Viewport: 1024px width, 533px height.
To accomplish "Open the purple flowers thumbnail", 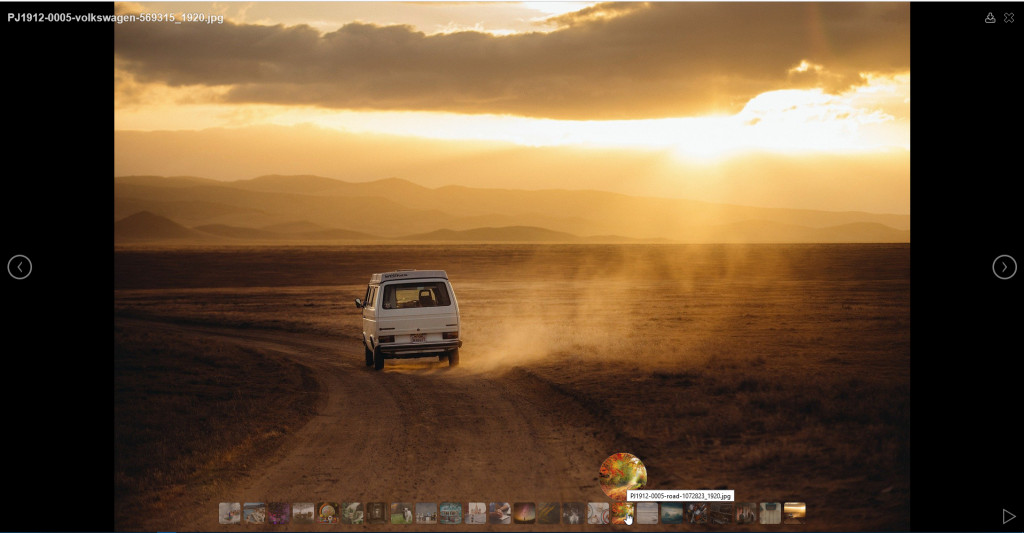I will pyautogui.click(x=279, y=513).
